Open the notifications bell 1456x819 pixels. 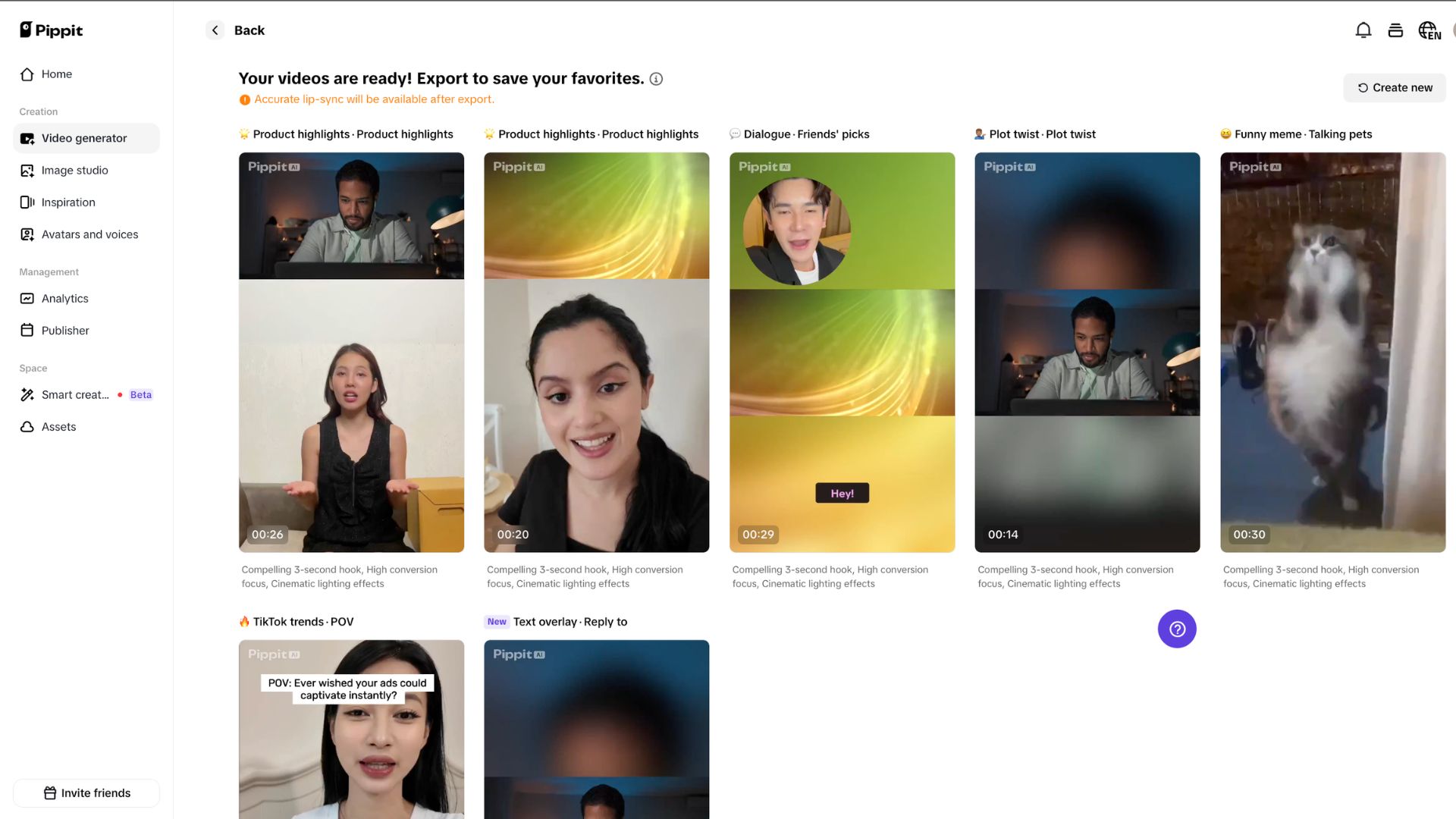click(1363, 30)
